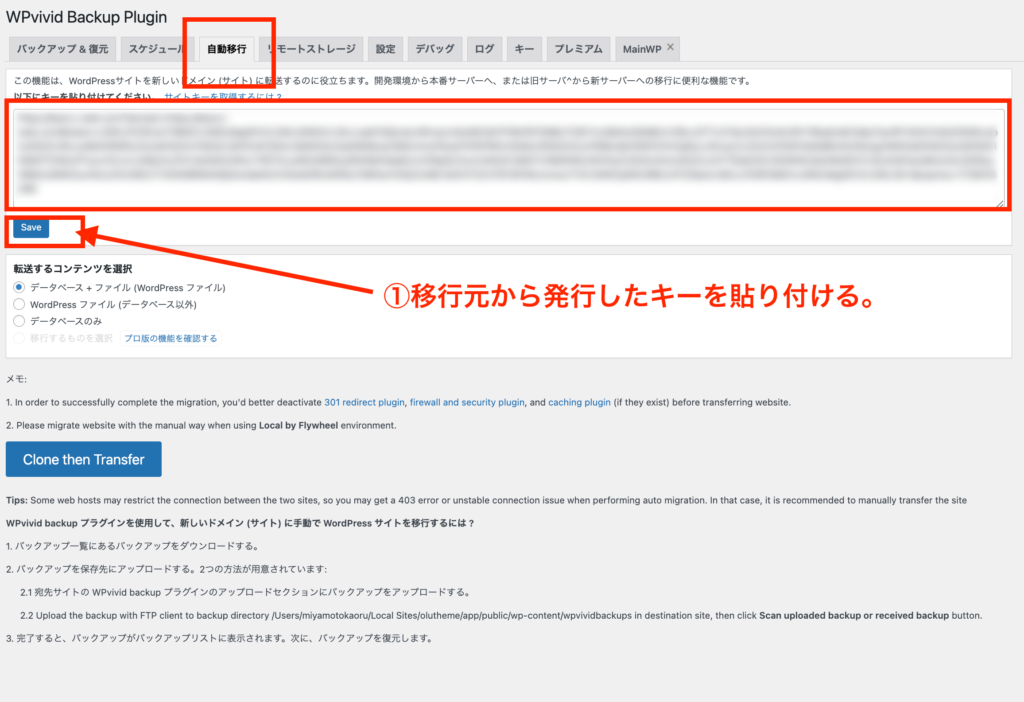Close the MainWP tab with its X
1024x702 pixels.
pyautogui.click(x=670, y=47)
